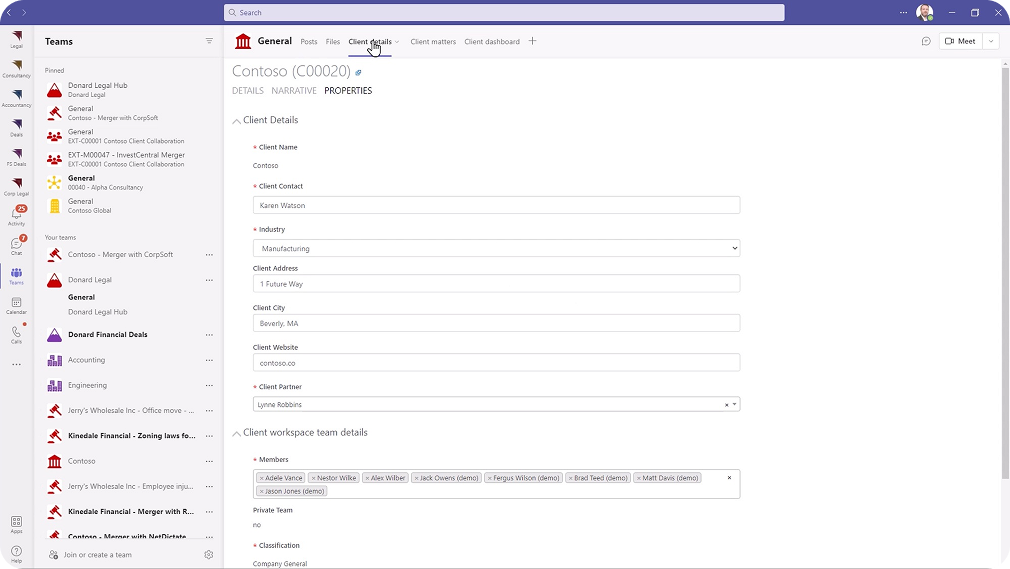Open team management settings gear

click(209, 554)
